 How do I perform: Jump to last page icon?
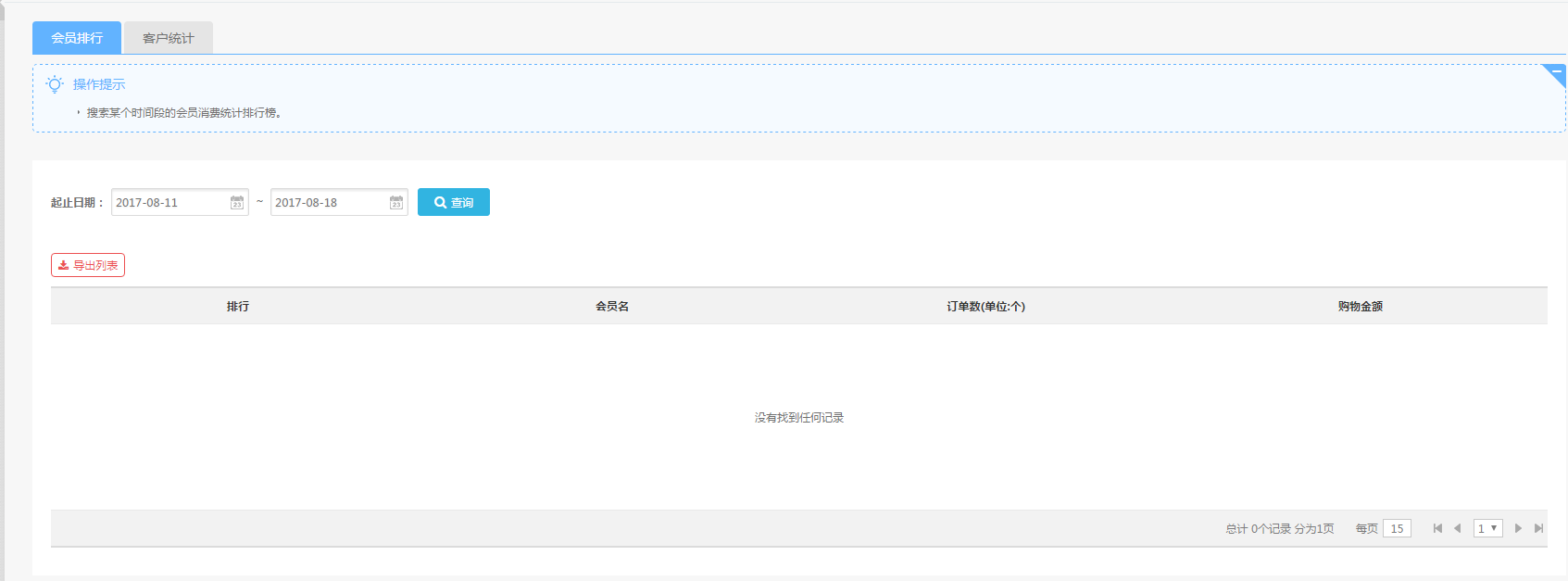click(x=1538, y=528)
